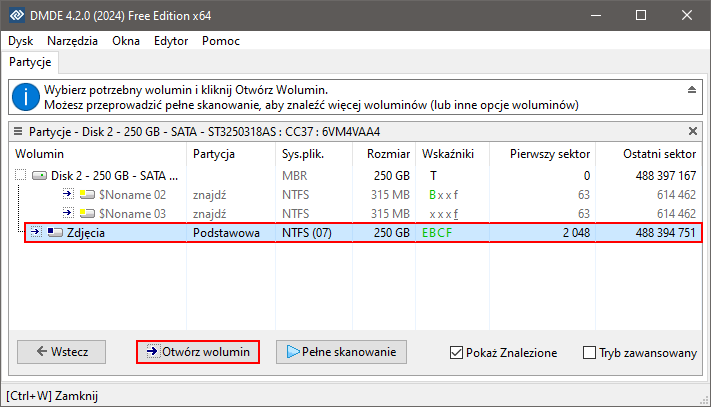
Task: Click the partitions panel header list icon
Action: point(17,131)
